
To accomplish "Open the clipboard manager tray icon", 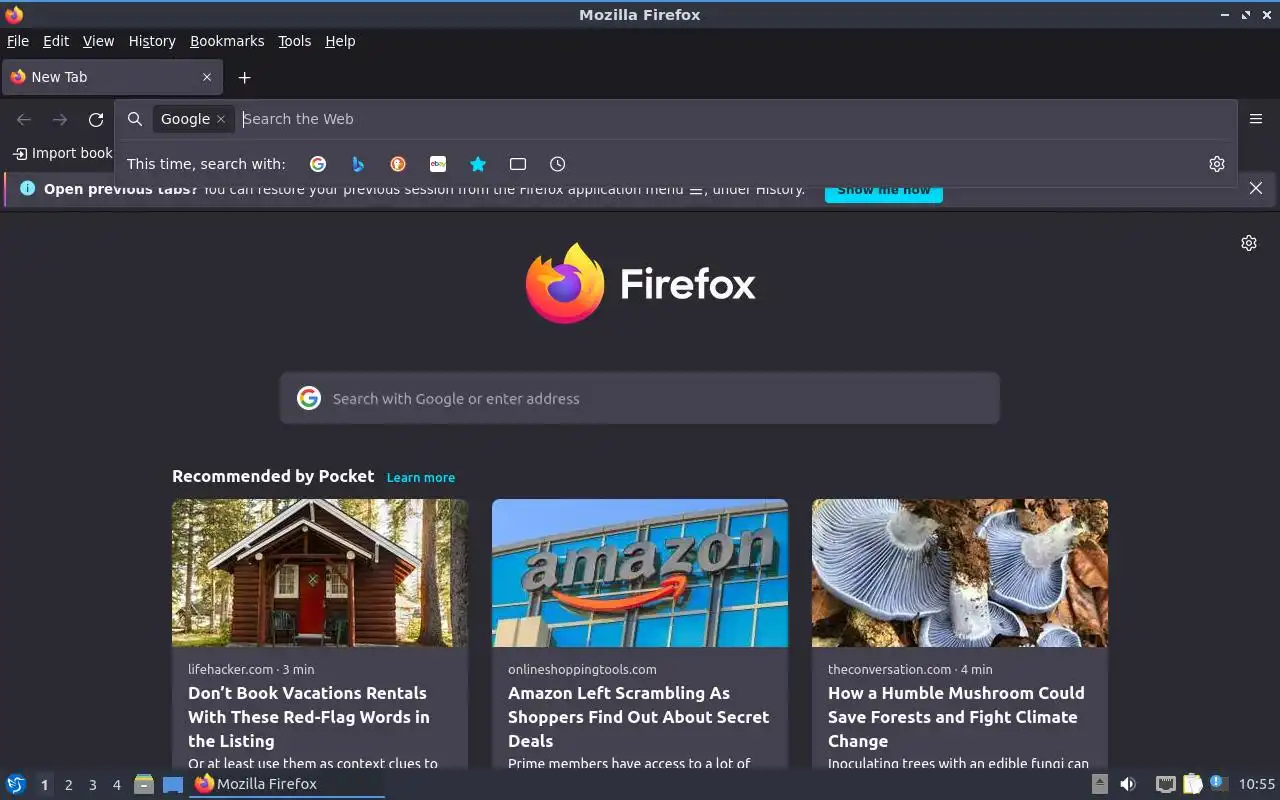I will 1193,784.
